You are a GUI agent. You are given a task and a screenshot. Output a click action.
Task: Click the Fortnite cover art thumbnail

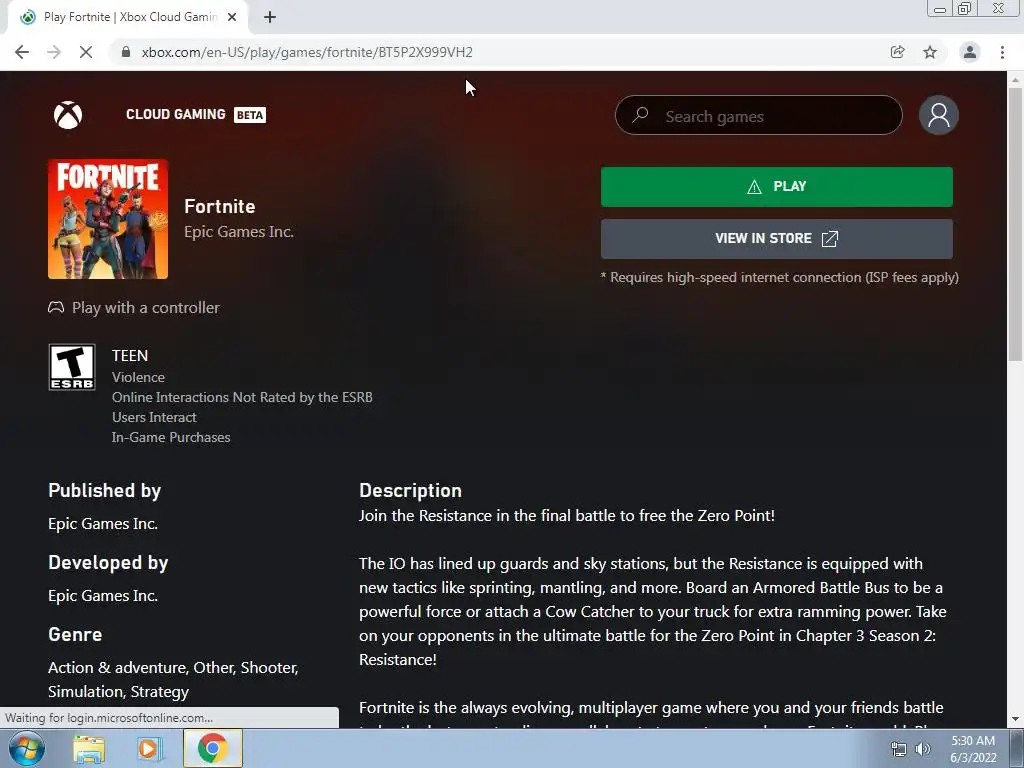pyautogui.click(x=108, y=219)
